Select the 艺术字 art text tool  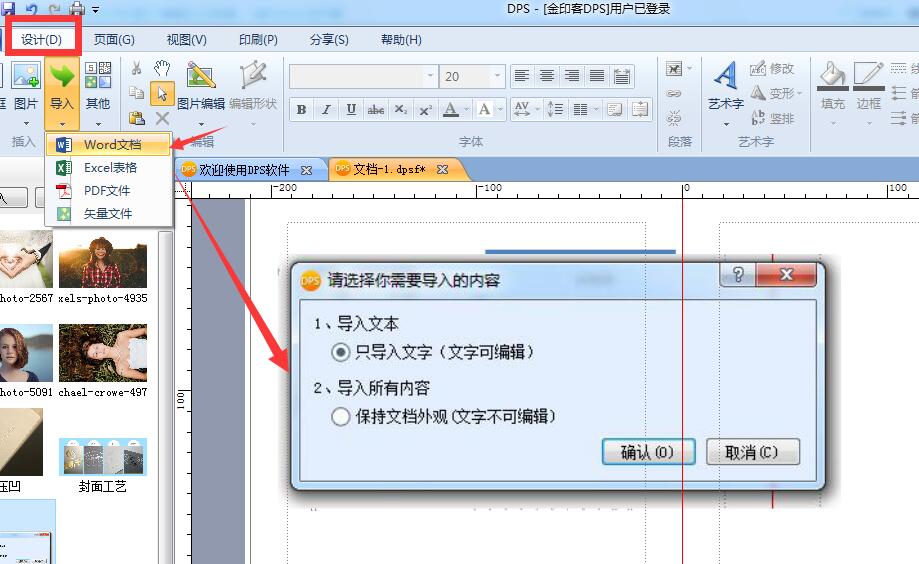pyautogui.click(x=726, y=87)
